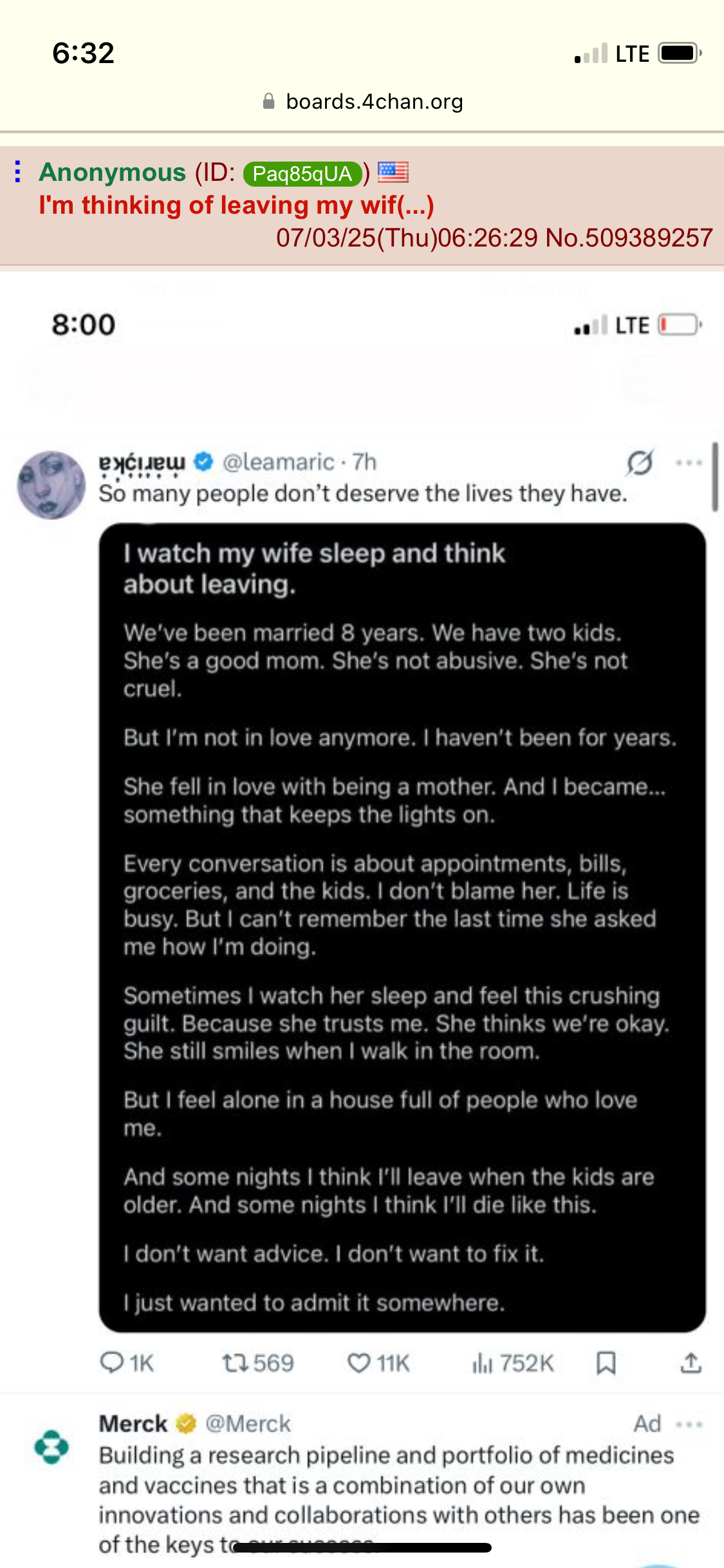Tap the Grok slashed-circle icon on the tweet
Screen dimensions: 724x1568
pyautogui.click(x=640, y=462)
